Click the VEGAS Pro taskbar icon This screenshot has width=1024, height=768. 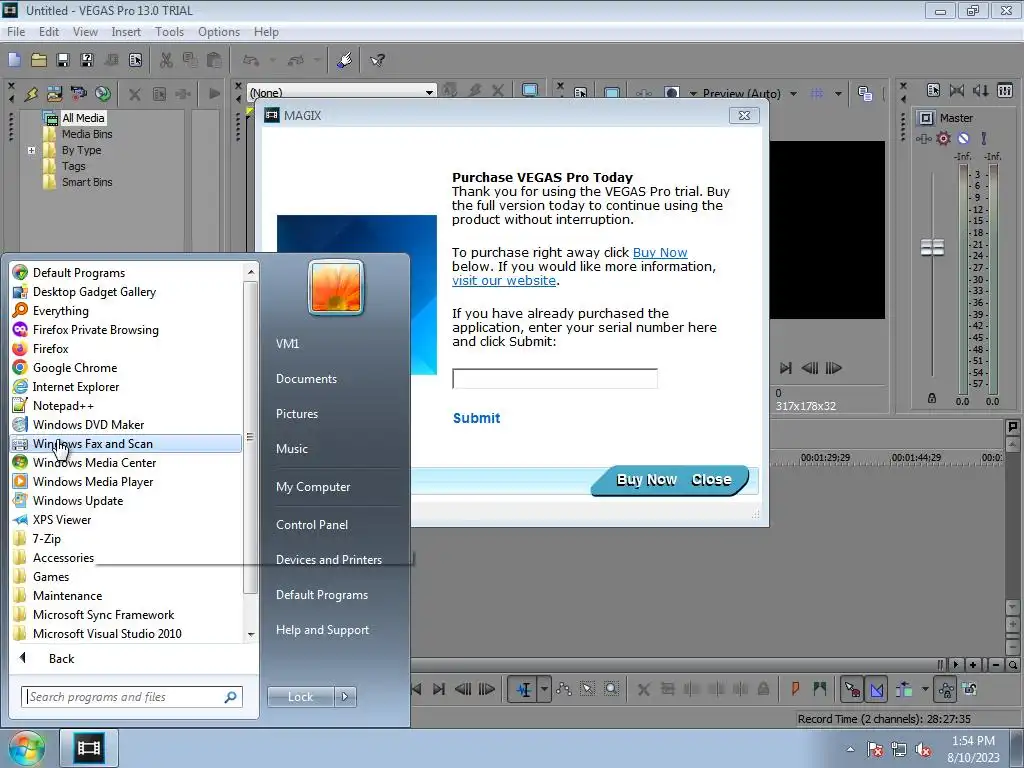[x=89, y=747]
